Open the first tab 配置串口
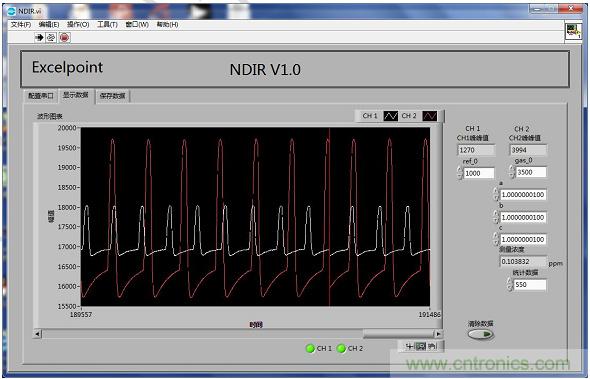Viewport: 590px width, 379px height. [x=41, y=96]
